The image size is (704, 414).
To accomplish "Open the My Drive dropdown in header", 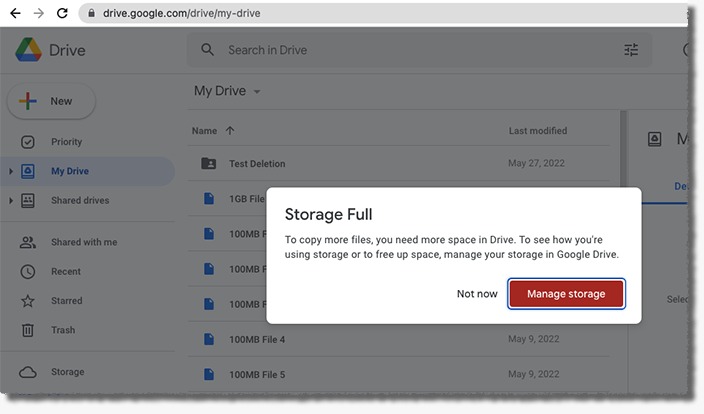I will click(x=257, y=92).
